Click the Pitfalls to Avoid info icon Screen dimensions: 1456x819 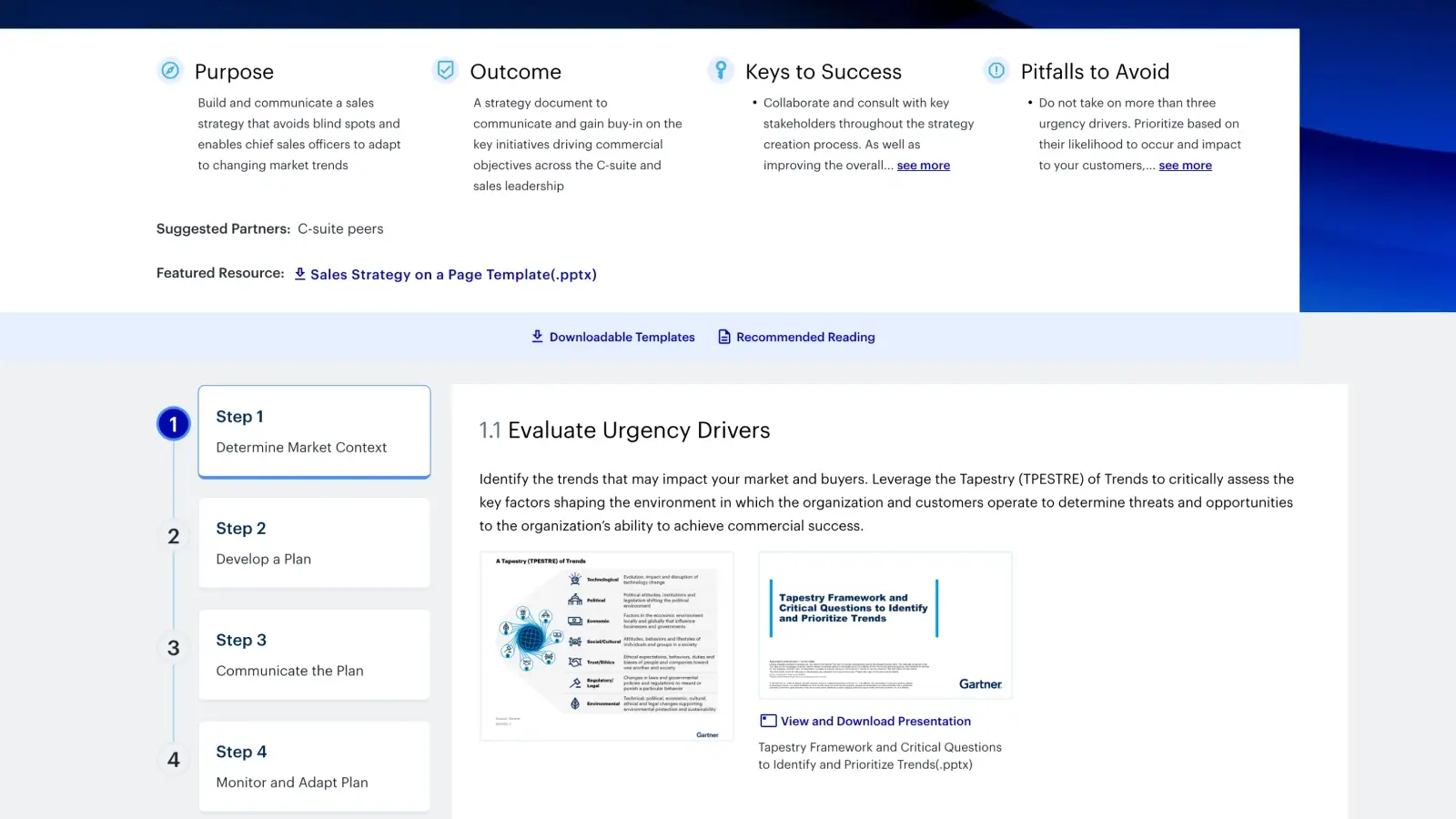pos(997,70)
